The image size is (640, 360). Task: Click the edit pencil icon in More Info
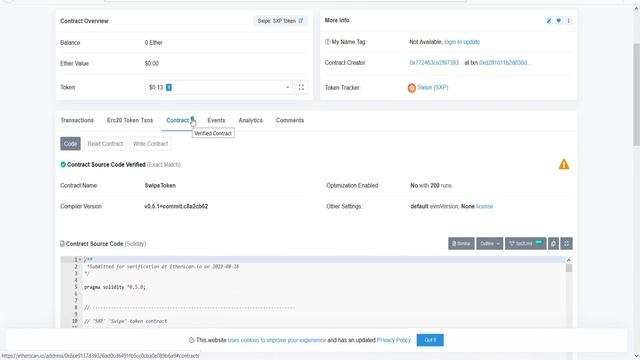549,20
